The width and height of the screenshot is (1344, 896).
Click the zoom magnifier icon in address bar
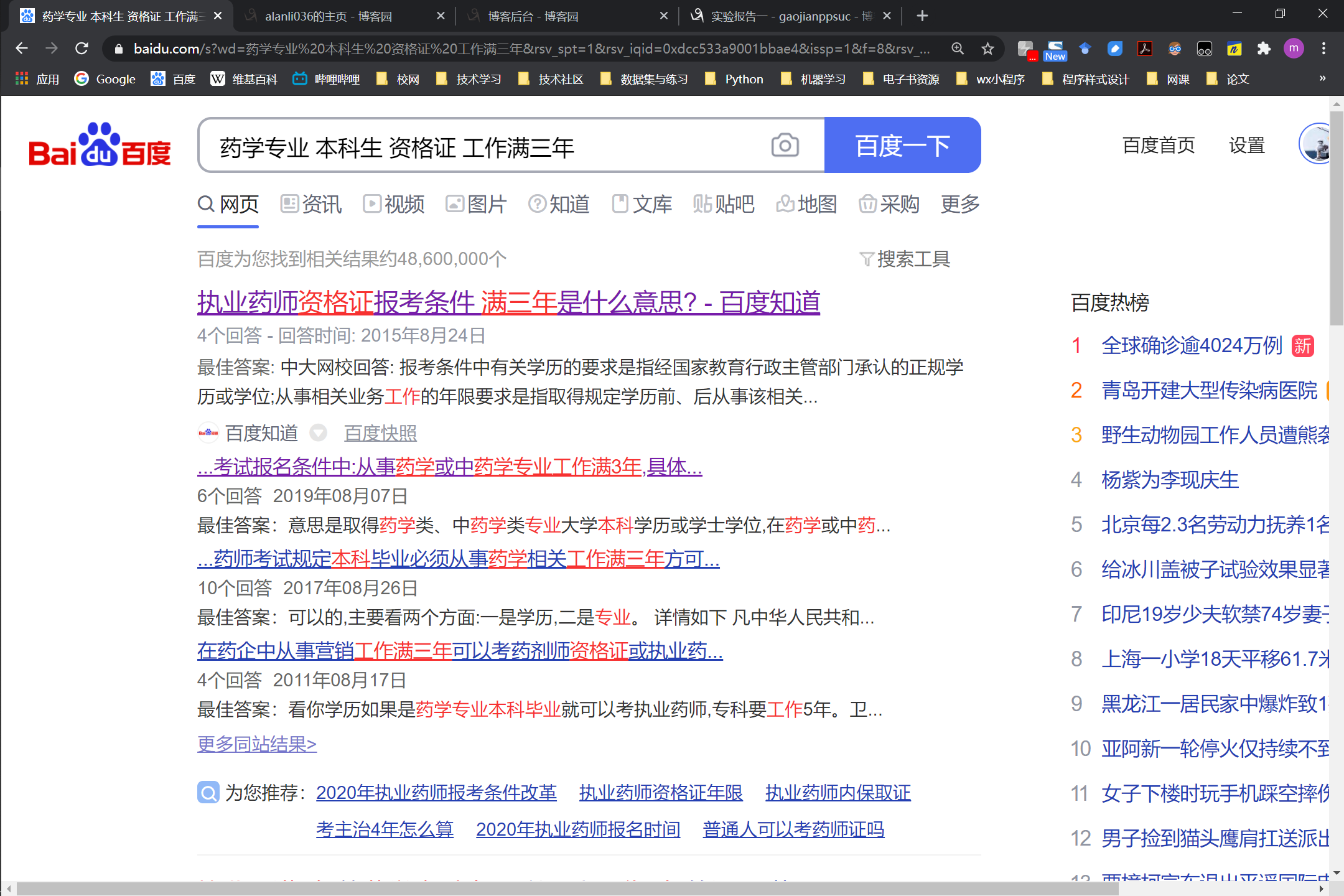pyautogui.click(x=958, y=49)
